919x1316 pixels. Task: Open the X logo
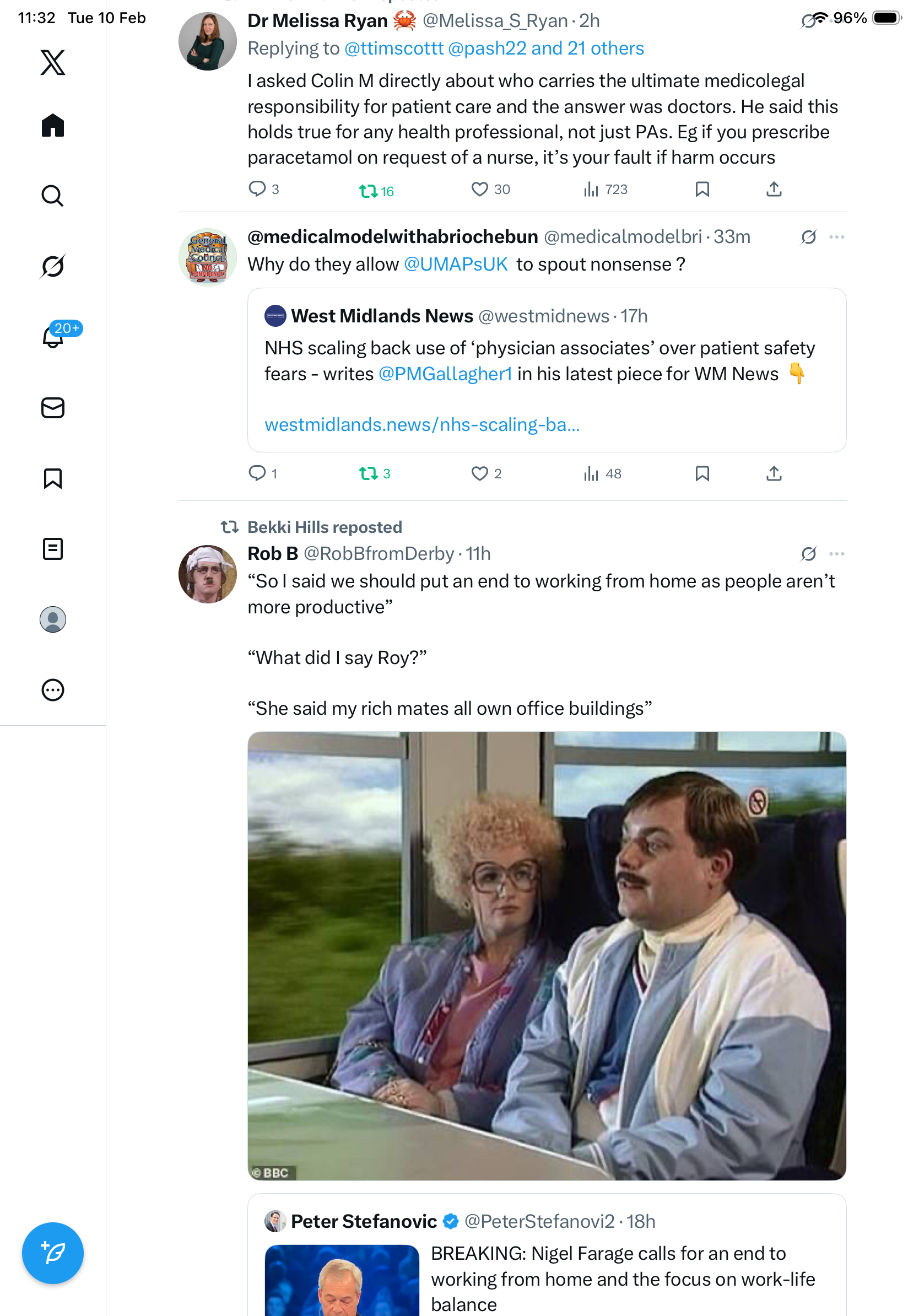coord(53,62)
